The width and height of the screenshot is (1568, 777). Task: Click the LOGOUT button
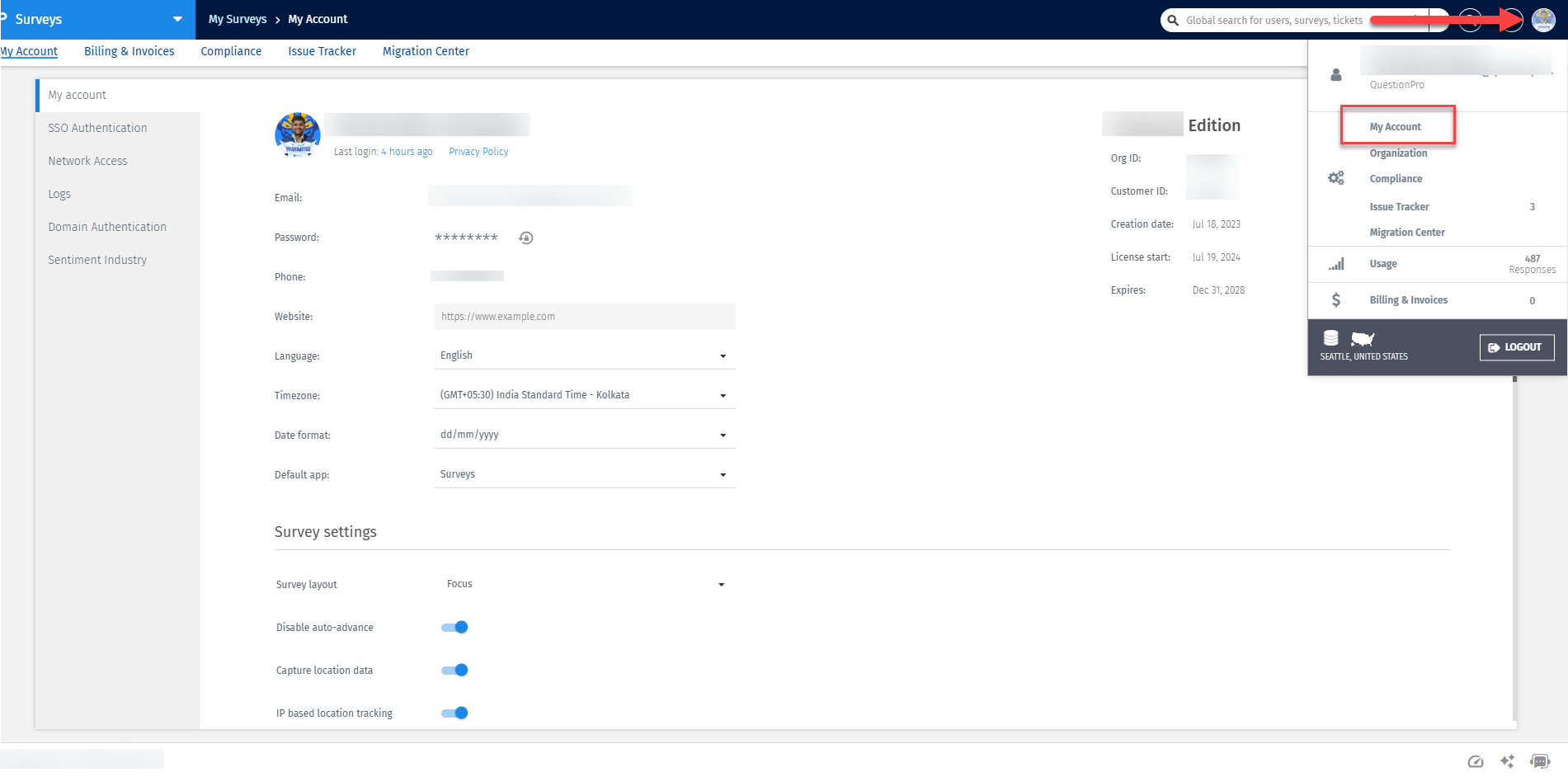click(x=1516, y=346)
